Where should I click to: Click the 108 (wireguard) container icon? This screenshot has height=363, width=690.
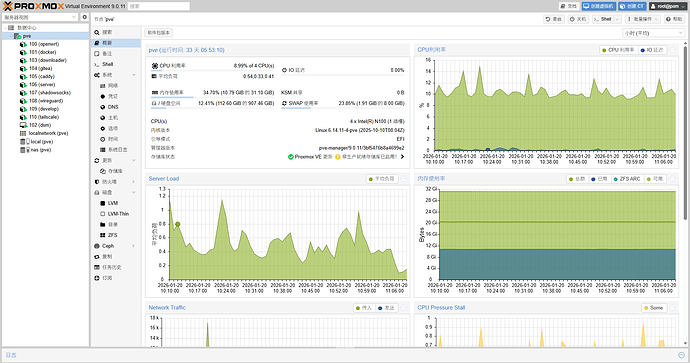click(23, 101)
